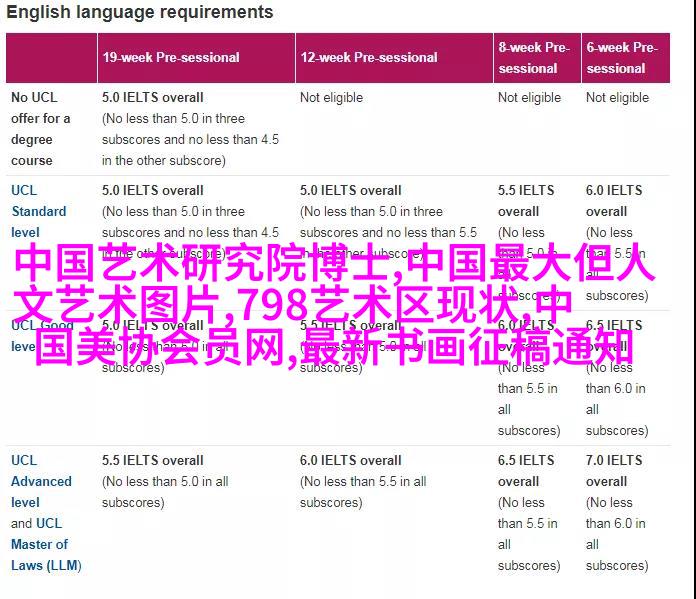This screenshot has width=696, height=599.
Task: Click 7.0 IELTS overall in Advanced level row
Action: point(614,471)
